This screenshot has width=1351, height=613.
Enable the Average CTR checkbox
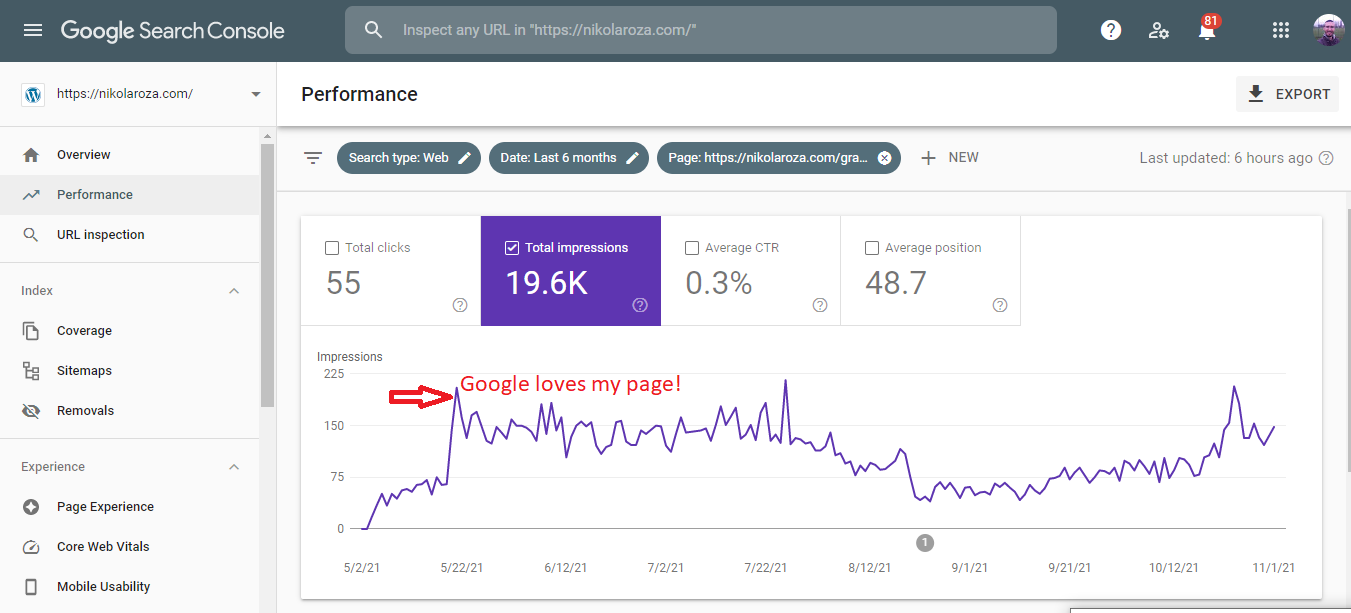[x=692, y=248]
